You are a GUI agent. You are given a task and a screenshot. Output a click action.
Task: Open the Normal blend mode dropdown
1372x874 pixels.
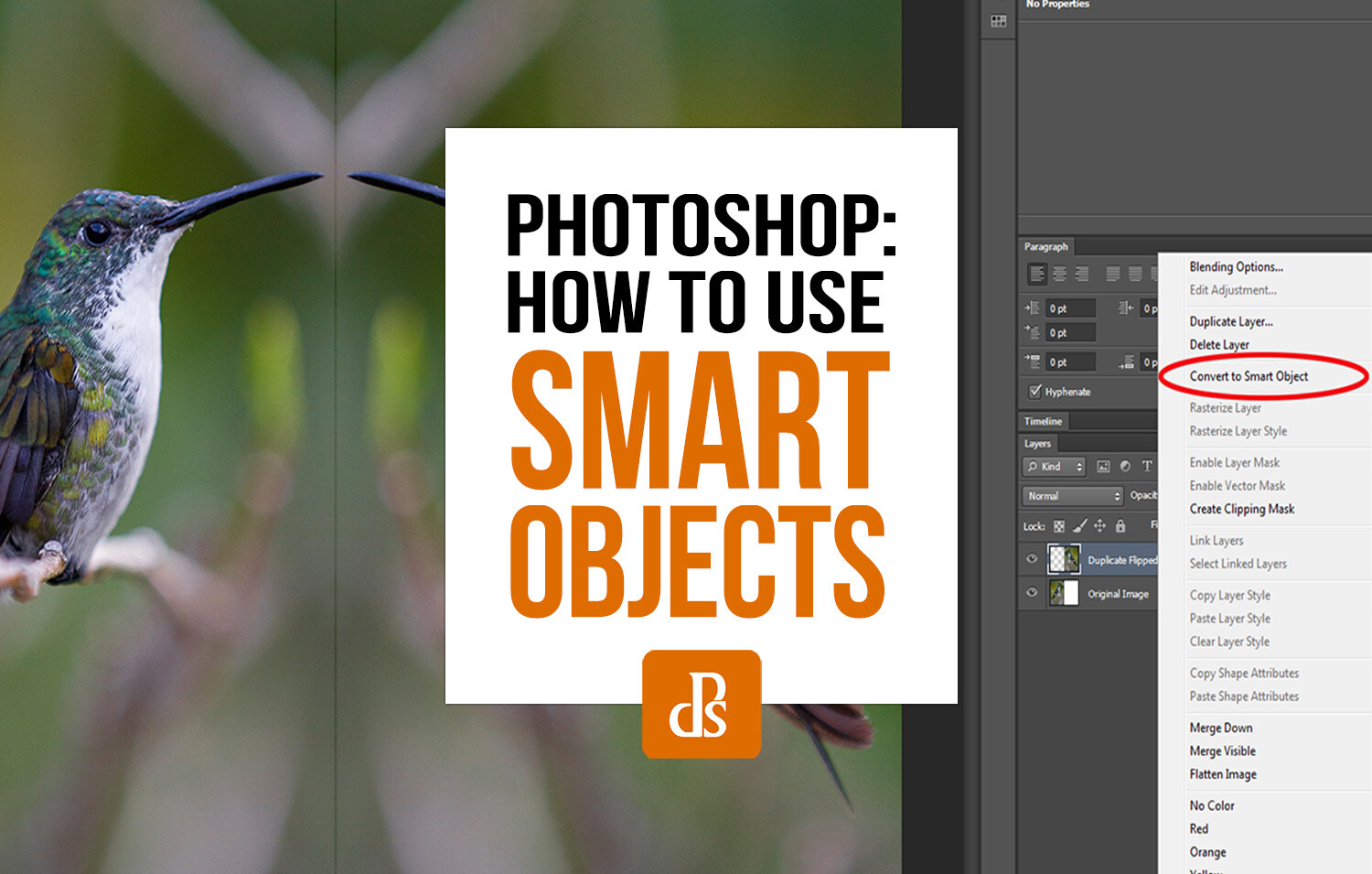[x=1070, y=496]
